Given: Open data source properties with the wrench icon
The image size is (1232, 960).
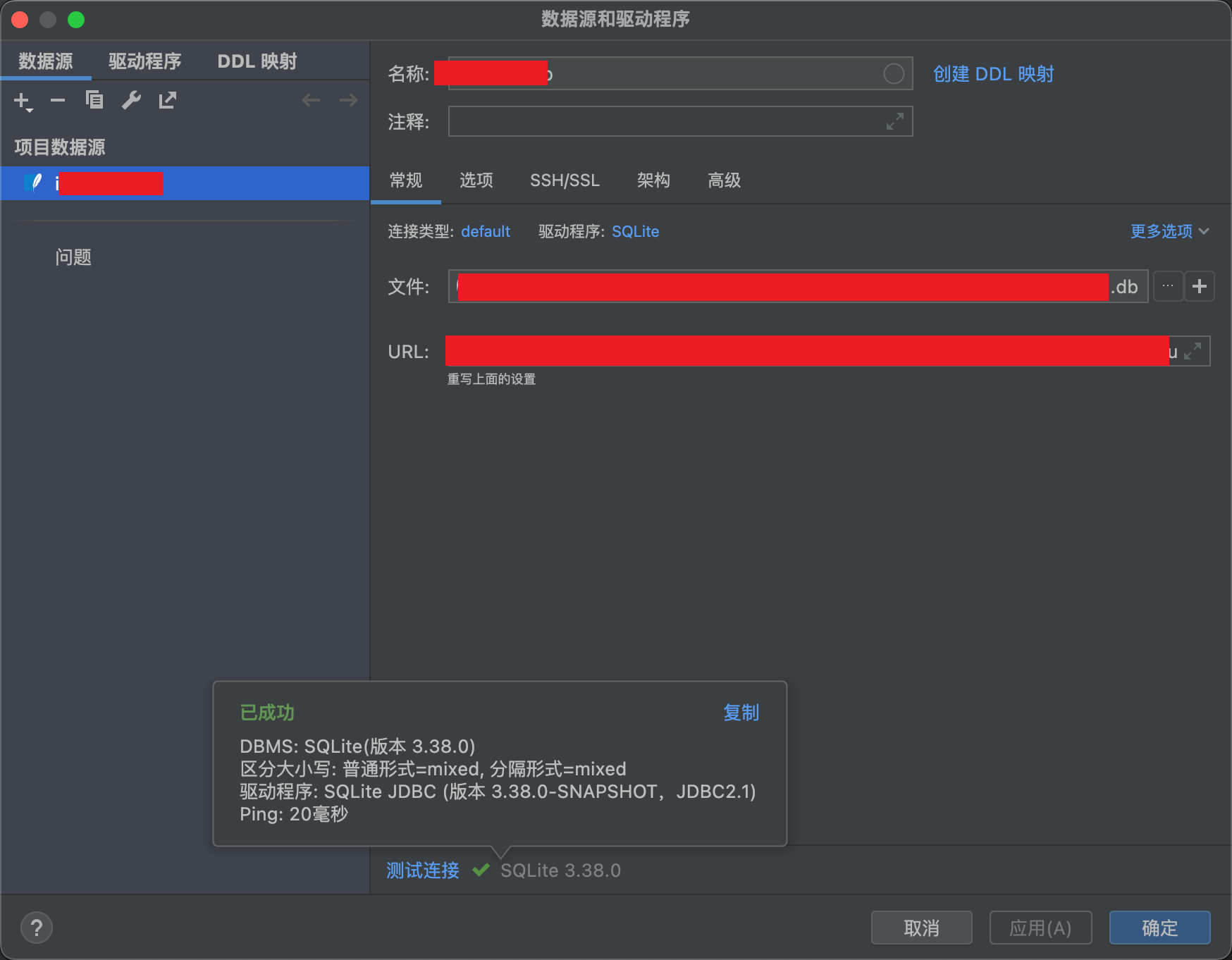Looking at the screenshot, I should 131,101.
